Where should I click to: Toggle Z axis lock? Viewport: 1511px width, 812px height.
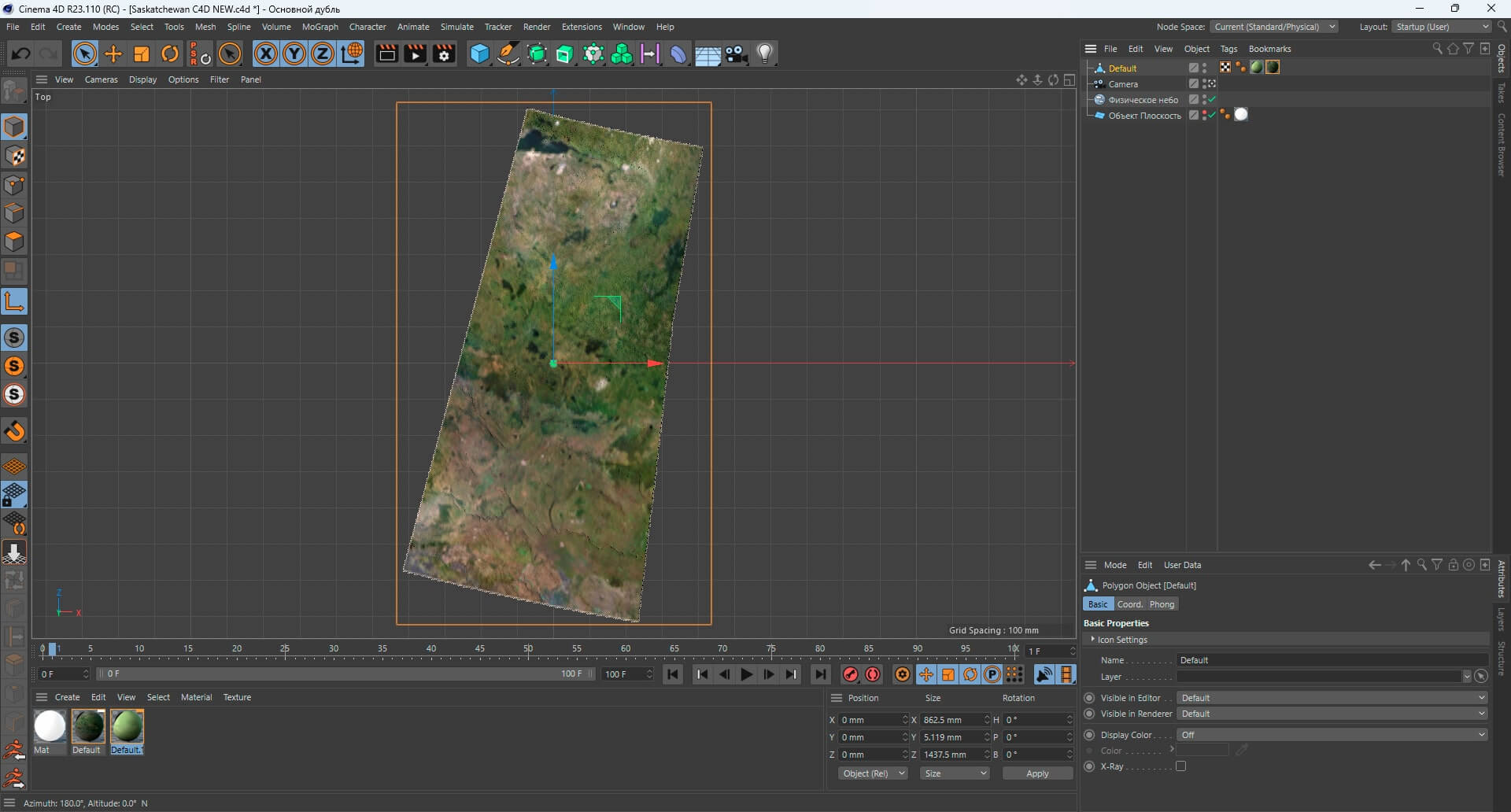tap(323, 54)
